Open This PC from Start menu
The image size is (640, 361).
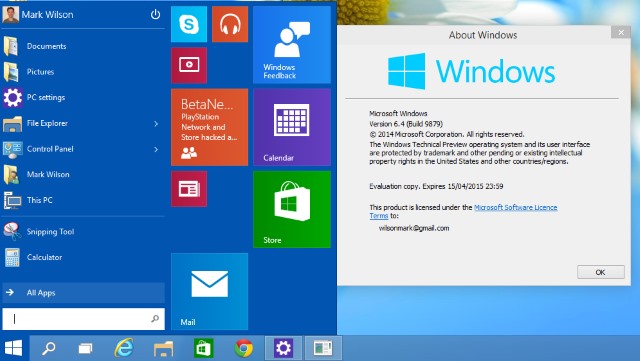point(83,200)
